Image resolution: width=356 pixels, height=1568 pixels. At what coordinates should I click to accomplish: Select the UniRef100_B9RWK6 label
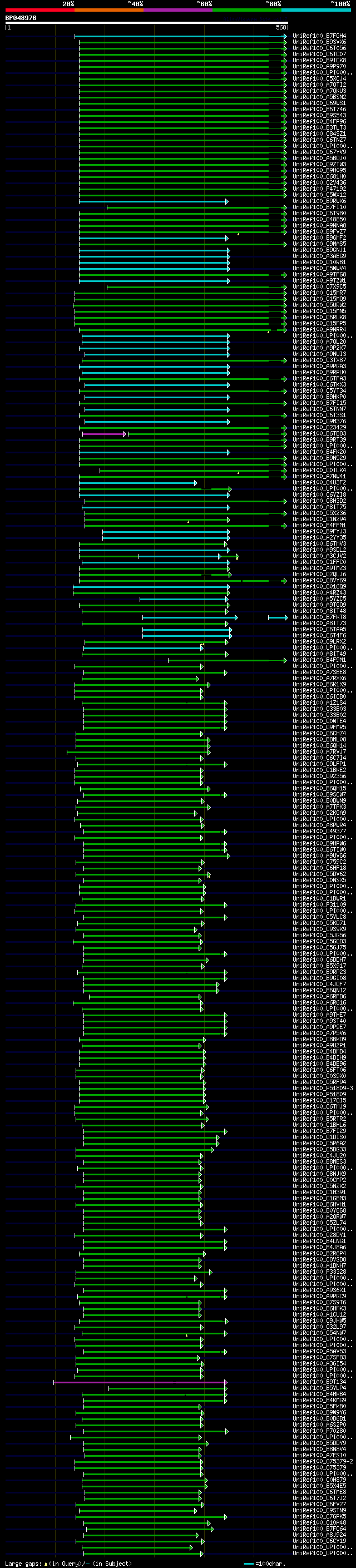coord(319,201)
